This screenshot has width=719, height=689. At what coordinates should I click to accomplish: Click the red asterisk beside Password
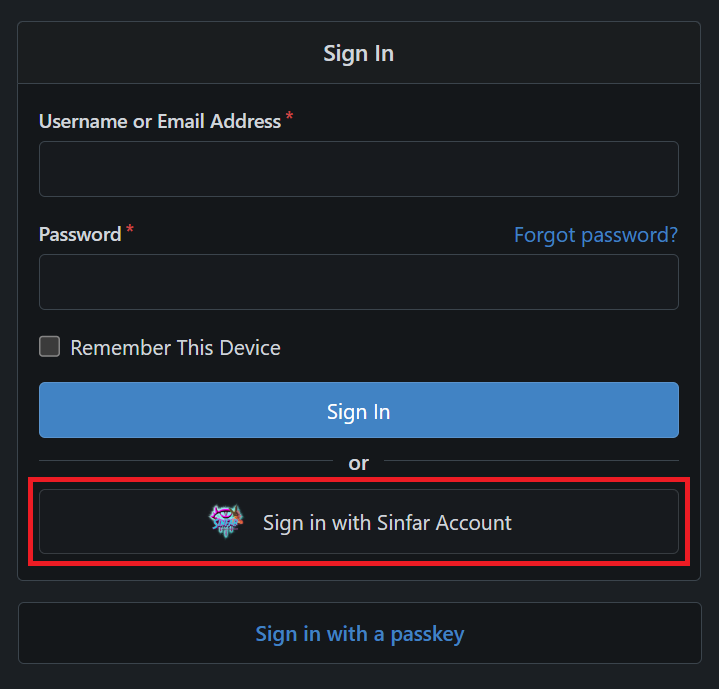(130, 229)
